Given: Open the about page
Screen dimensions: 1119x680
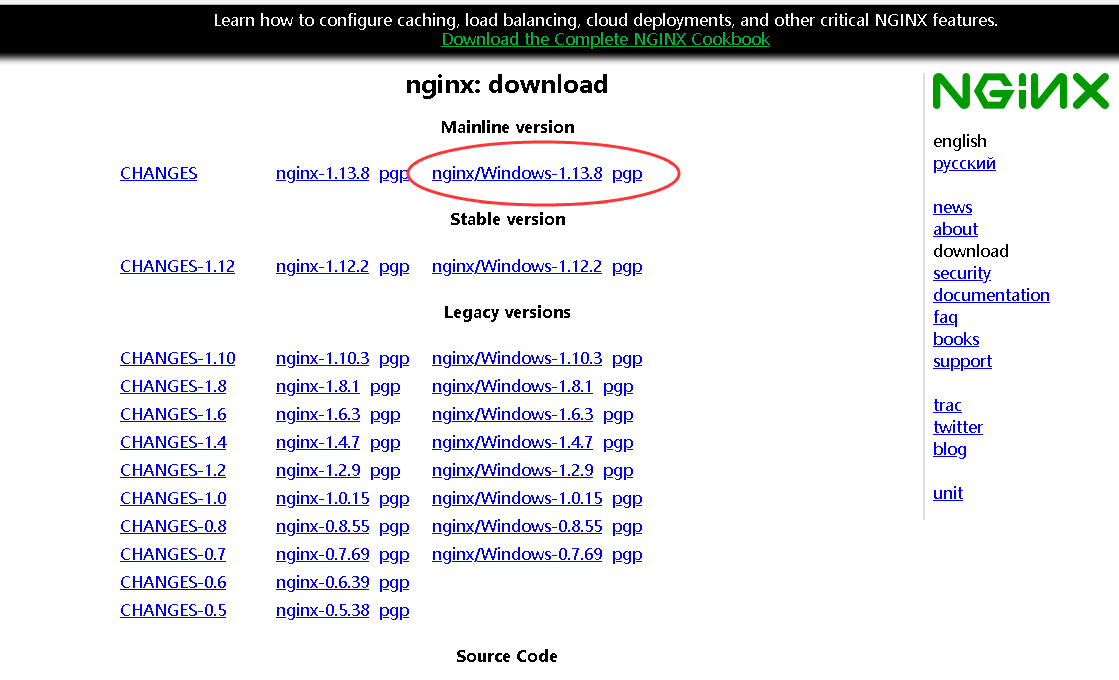Looking at the screenshot, I should 956,229.
